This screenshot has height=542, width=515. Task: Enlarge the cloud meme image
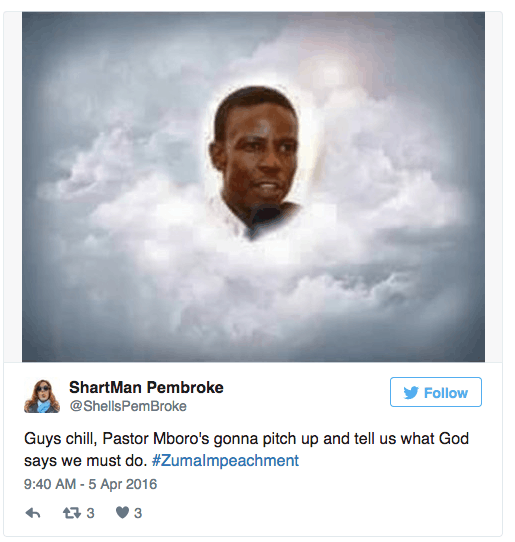pos(253,187)
